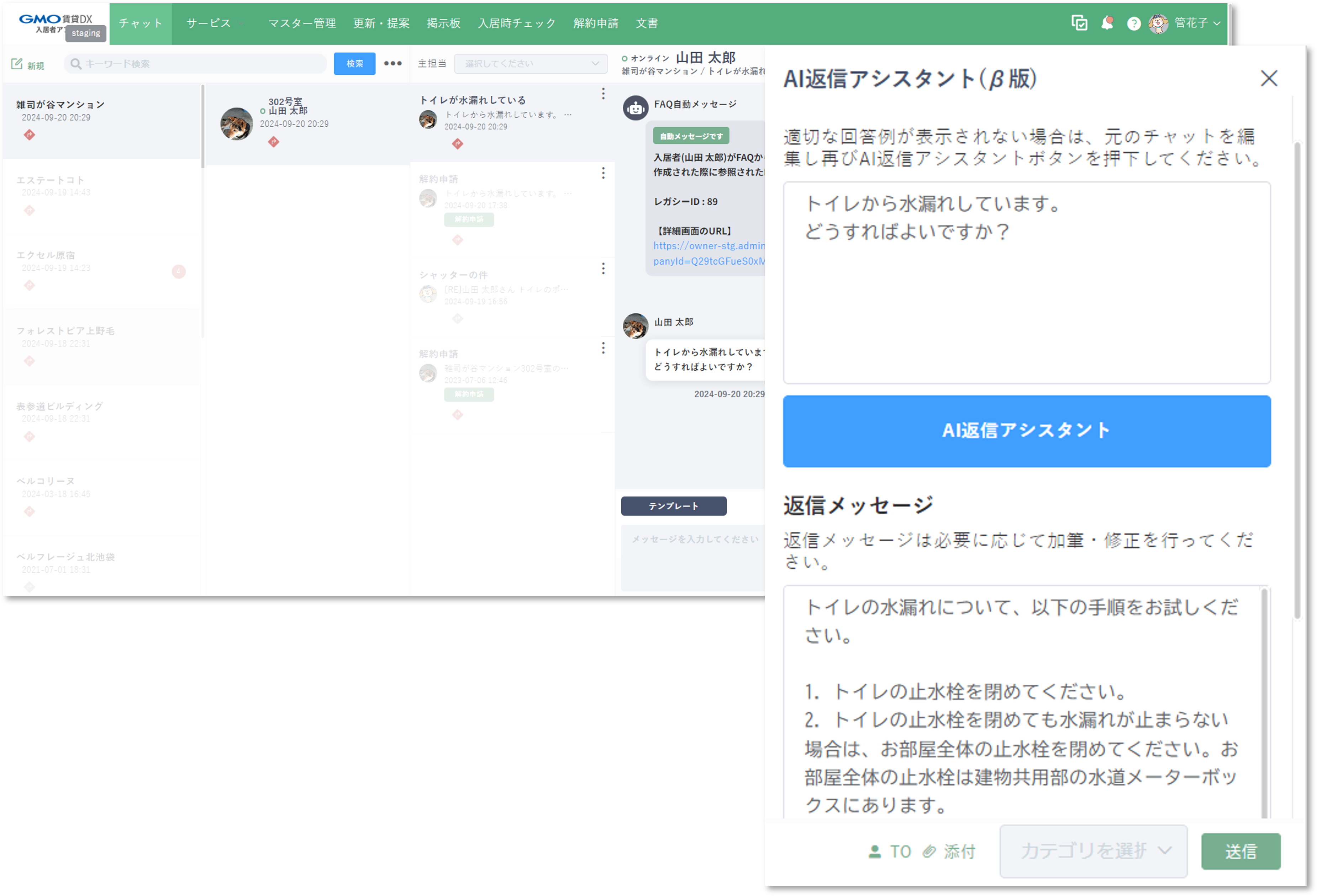Open notifications via the bell icon
The image size is (1317, 896).
pyautogui.click(x=1107, y=23)
